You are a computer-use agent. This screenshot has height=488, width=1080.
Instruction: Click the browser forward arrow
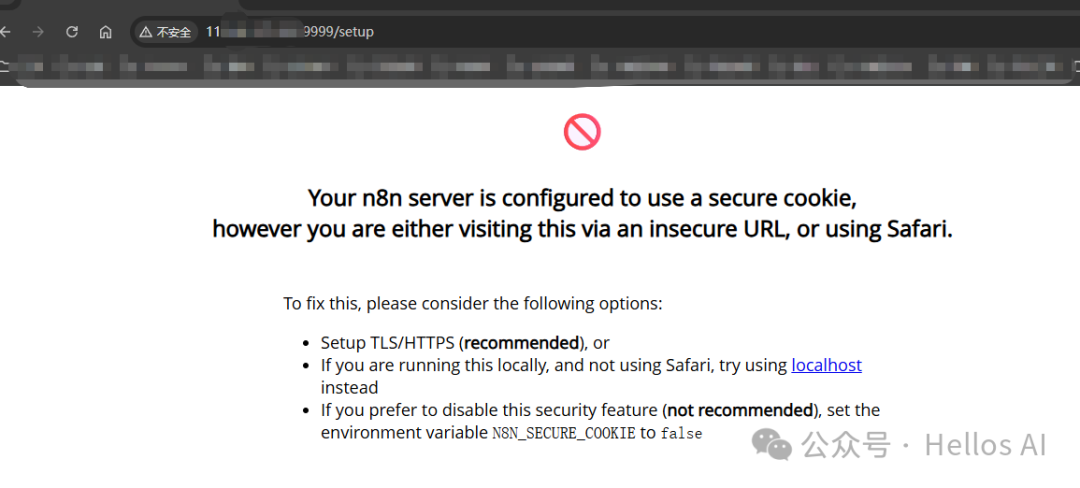38,32
